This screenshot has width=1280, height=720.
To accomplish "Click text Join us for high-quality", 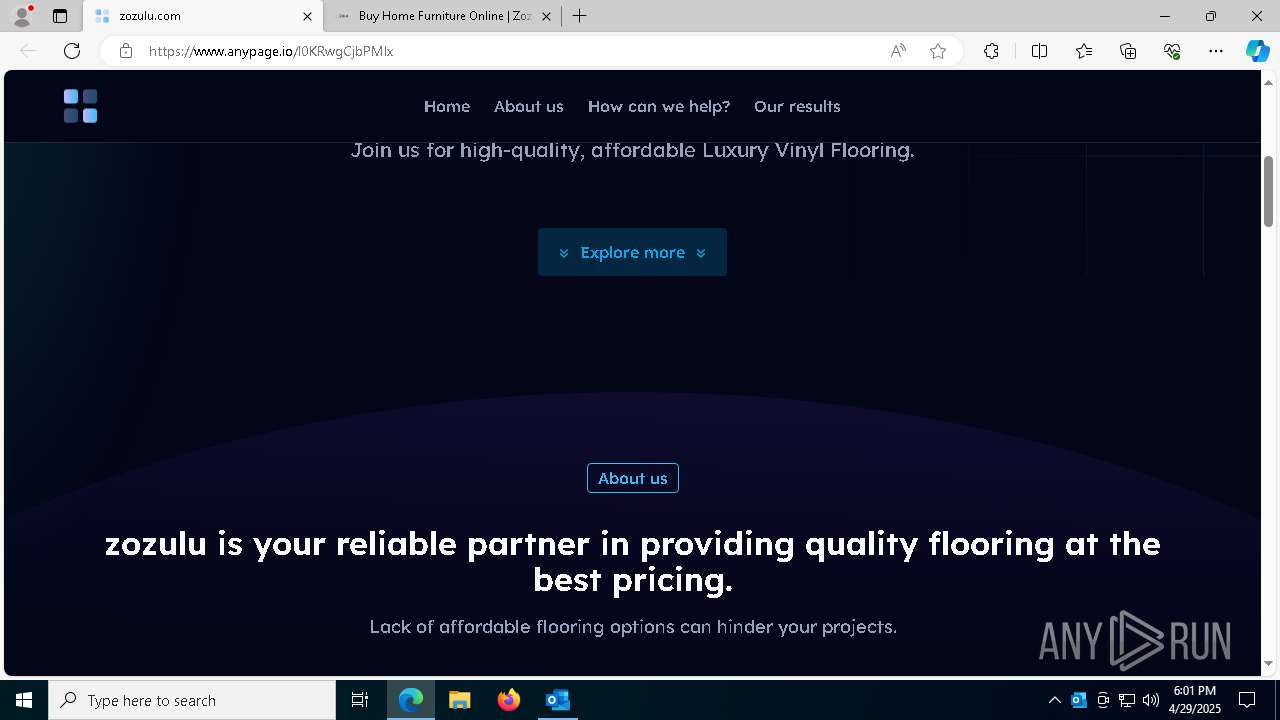I will click(633, 150).
